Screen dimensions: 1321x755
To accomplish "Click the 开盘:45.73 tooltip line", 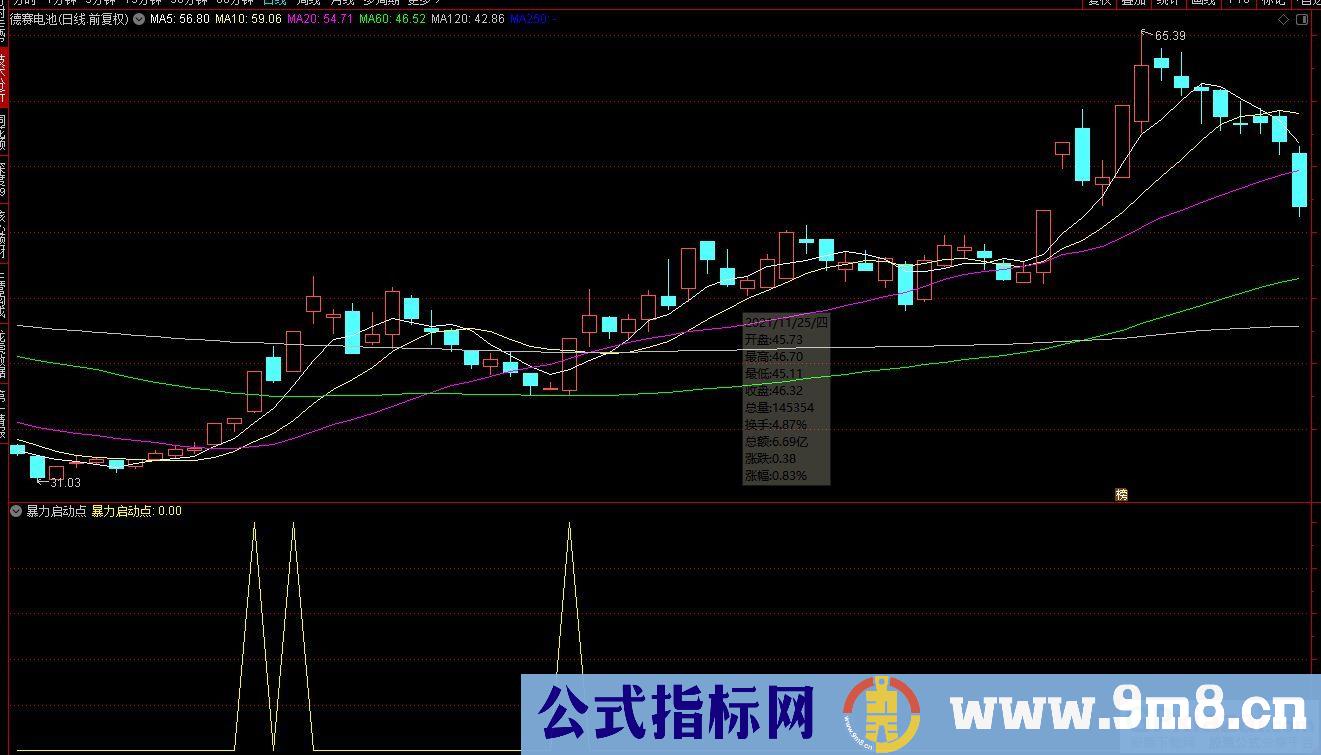I will click(x=774, y=340).
